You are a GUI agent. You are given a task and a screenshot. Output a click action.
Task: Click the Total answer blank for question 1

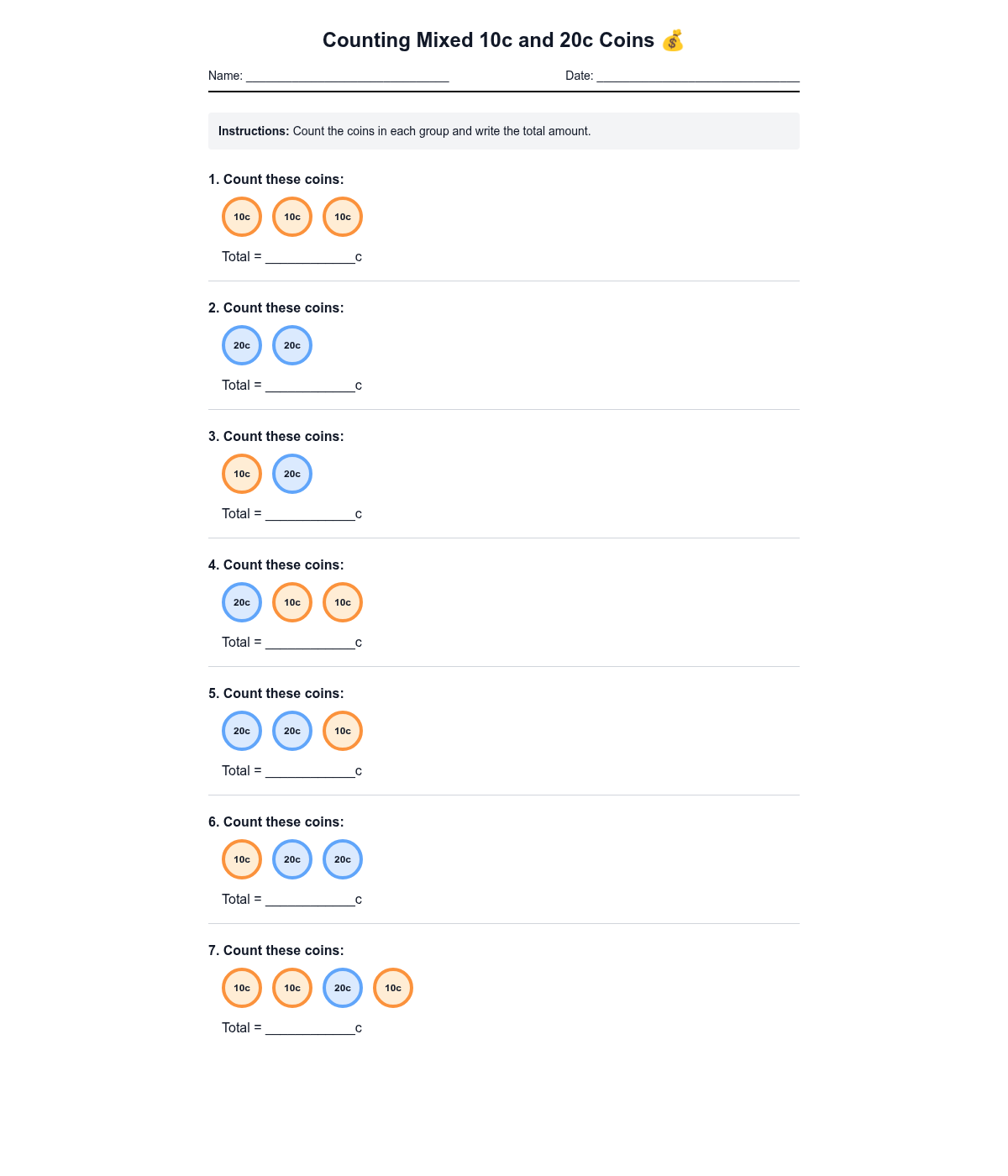[x=310, y=256]
